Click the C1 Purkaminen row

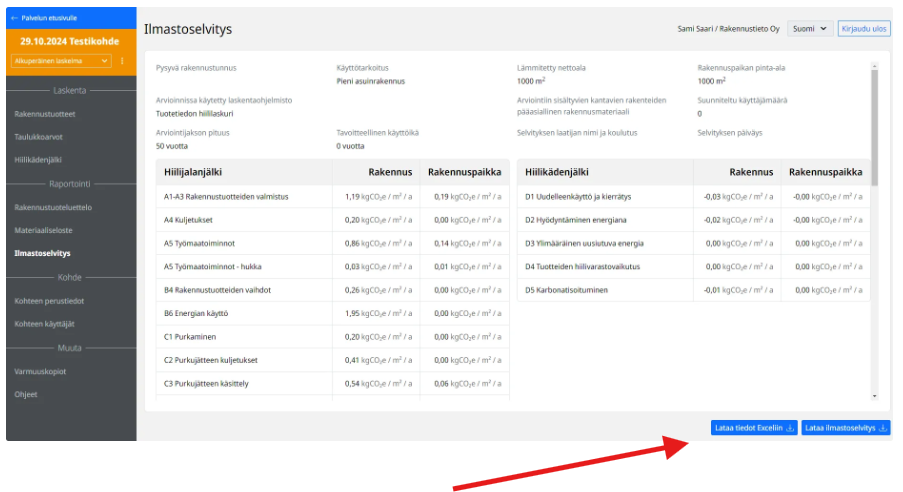click(332, 337)
